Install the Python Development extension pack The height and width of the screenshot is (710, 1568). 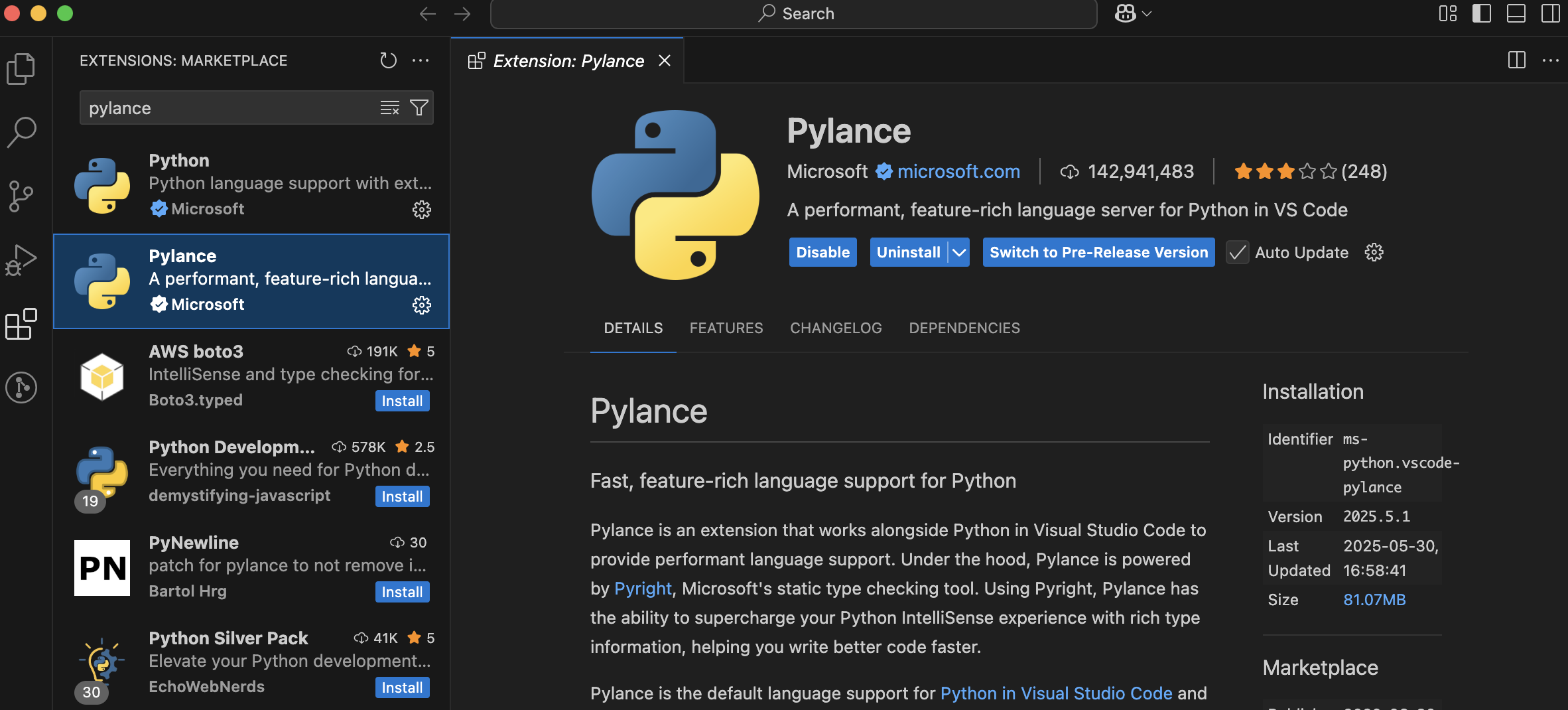point(402,496)
